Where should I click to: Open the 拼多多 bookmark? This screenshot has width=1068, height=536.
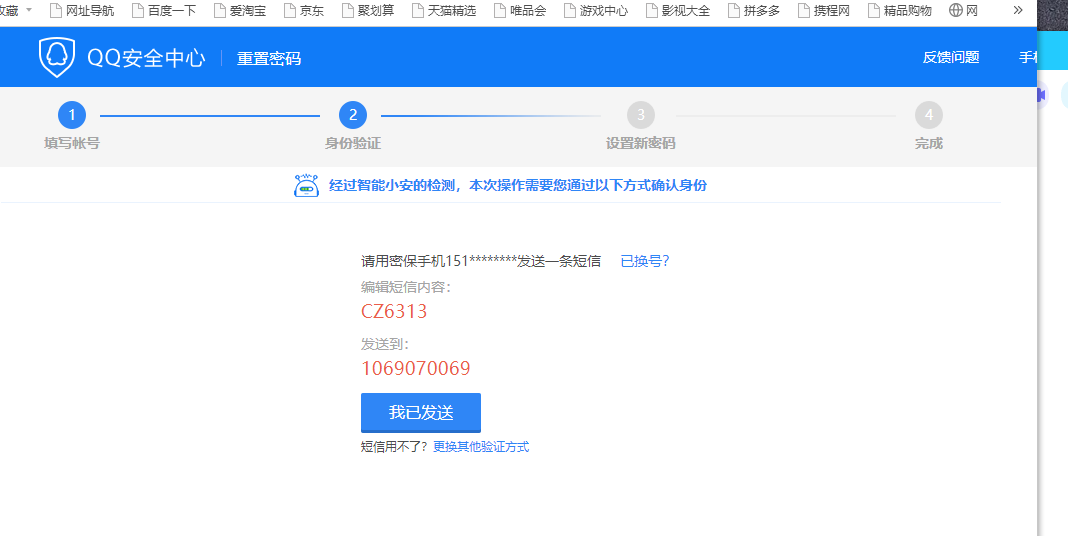[x=754, y=10]
